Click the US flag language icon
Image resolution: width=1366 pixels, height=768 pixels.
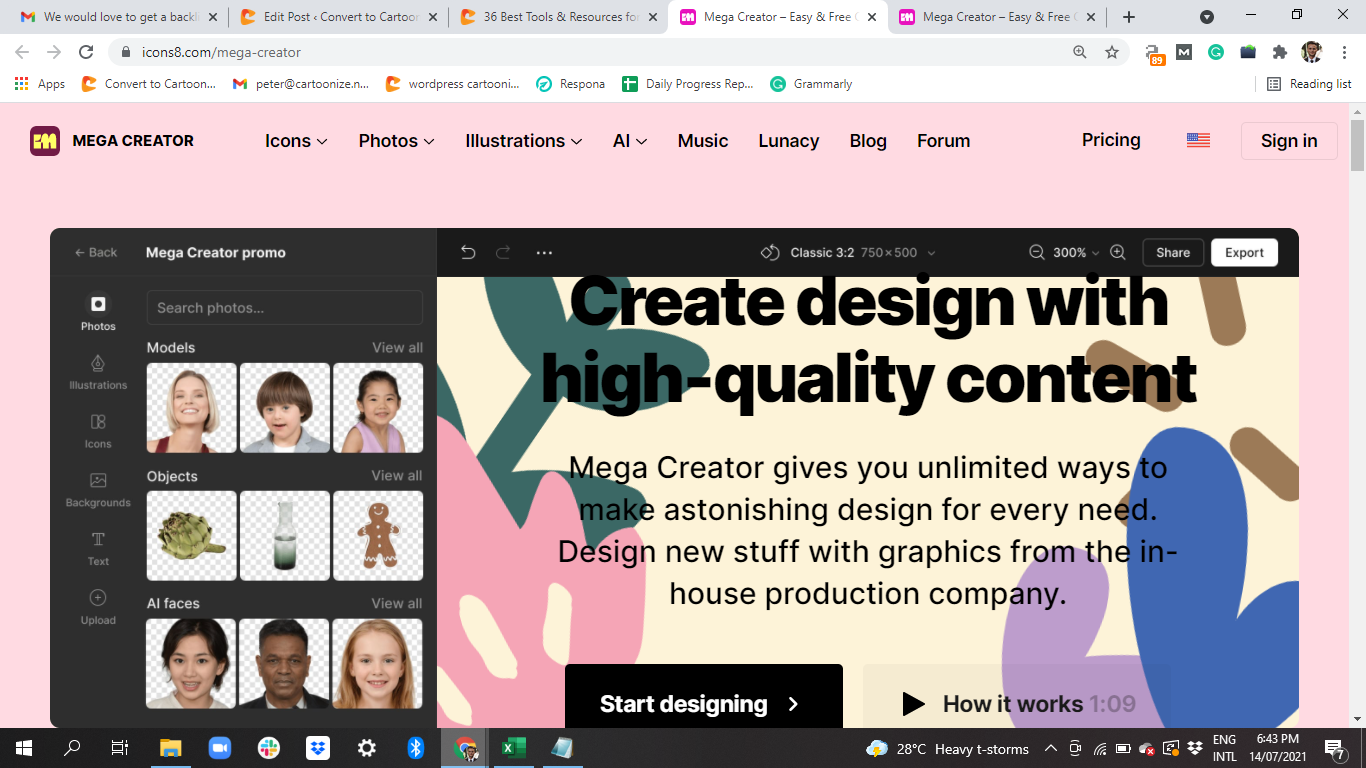[1198, 141]
